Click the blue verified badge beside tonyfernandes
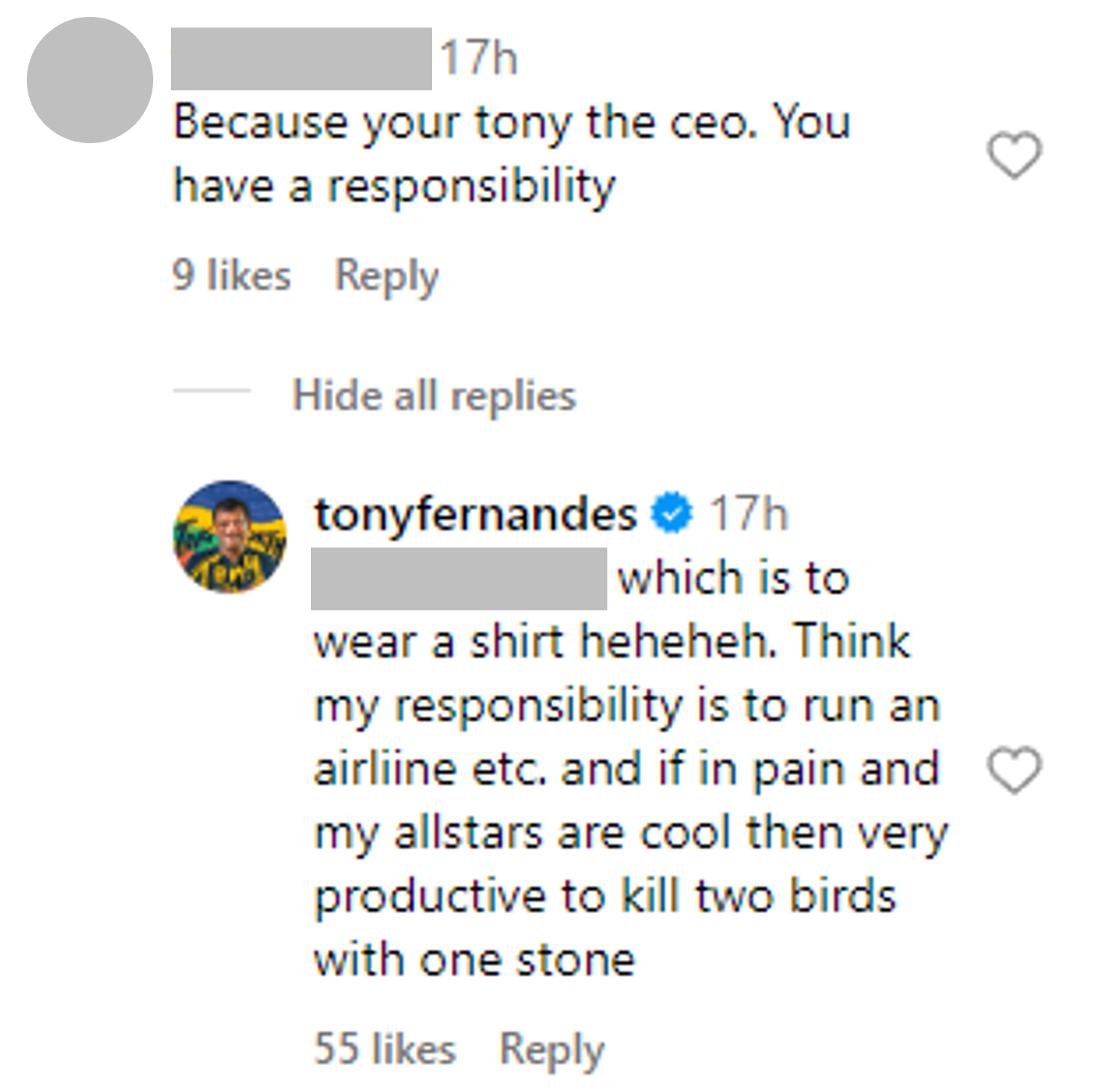The image size is (1096, 1092). point(672,514)
